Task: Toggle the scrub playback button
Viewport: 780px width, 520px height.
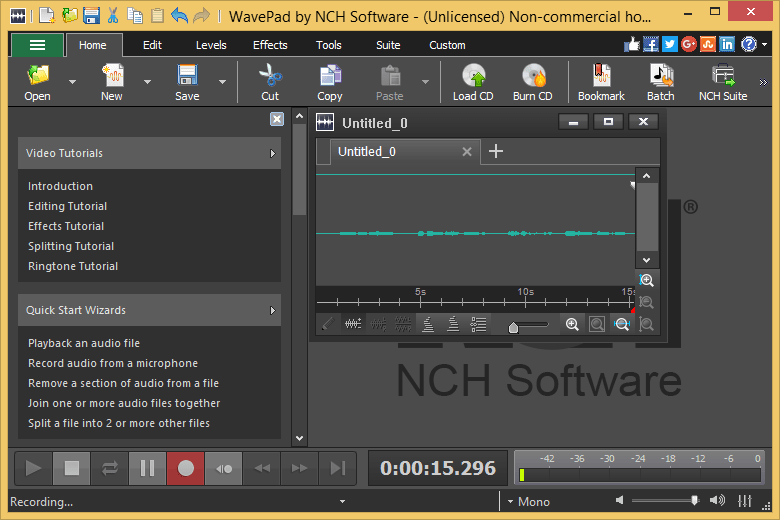Action: coord(224,468)
